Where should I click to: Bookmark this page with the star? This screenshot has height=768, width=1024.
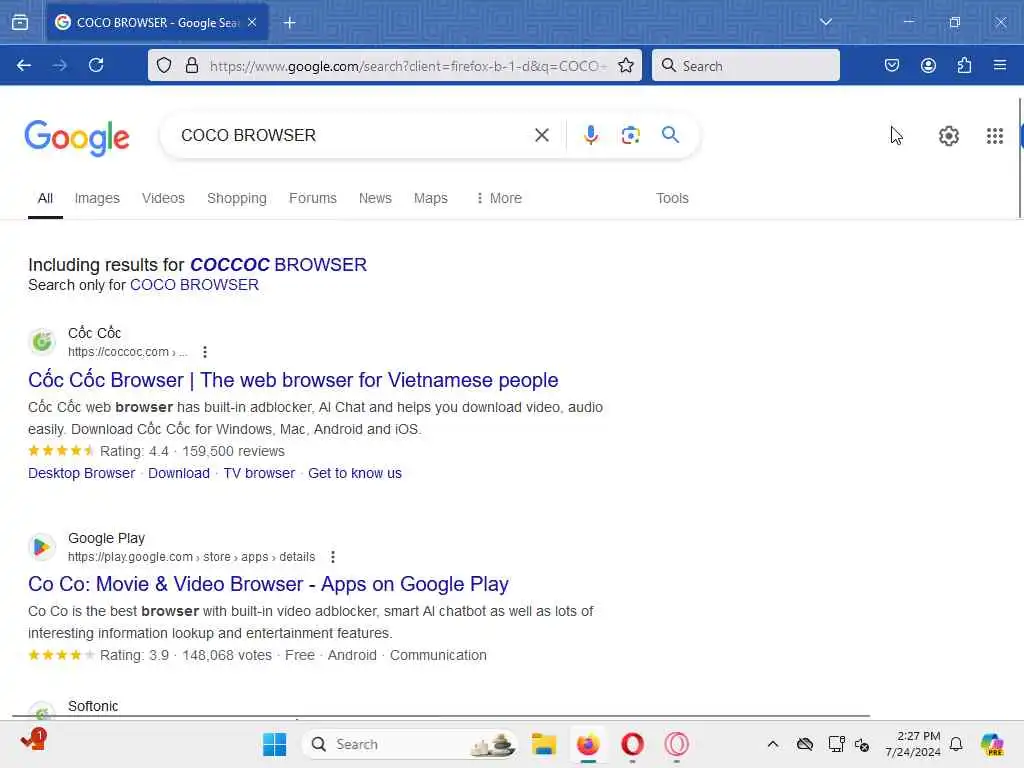tap(626, 65)
